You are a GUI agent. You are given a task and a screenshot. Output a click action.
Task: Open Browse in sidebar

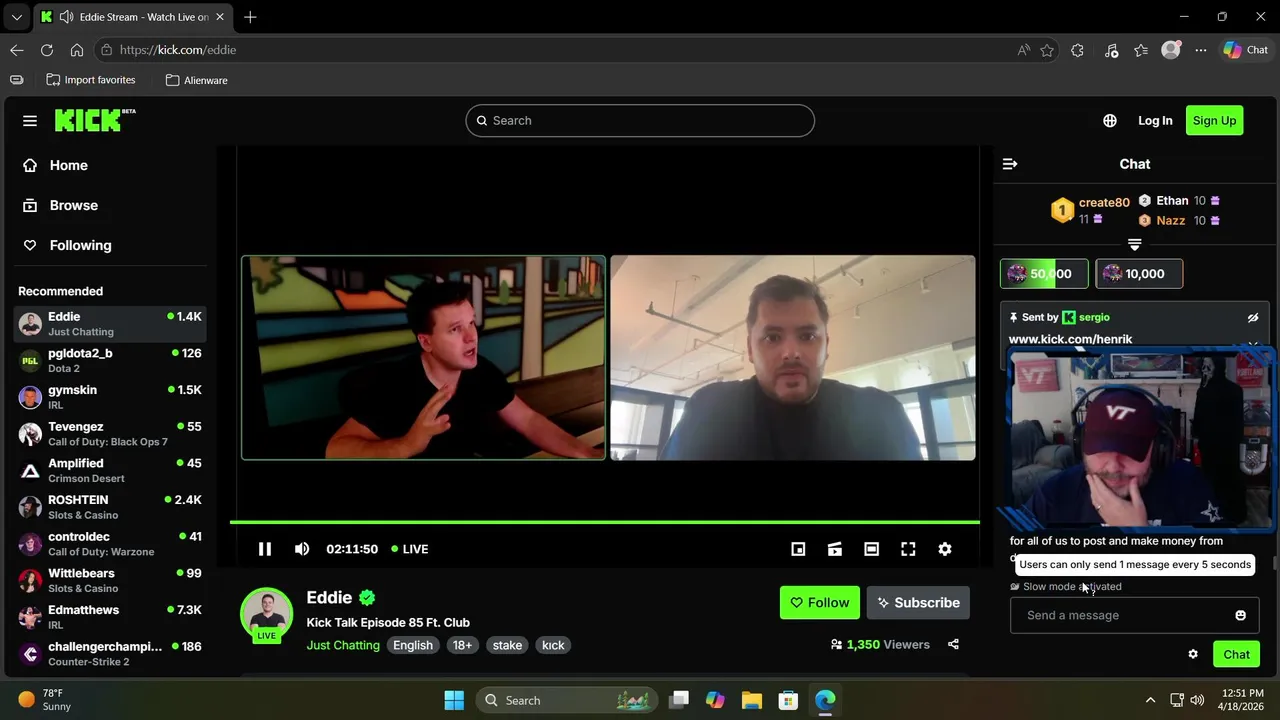tap(110, 206)
